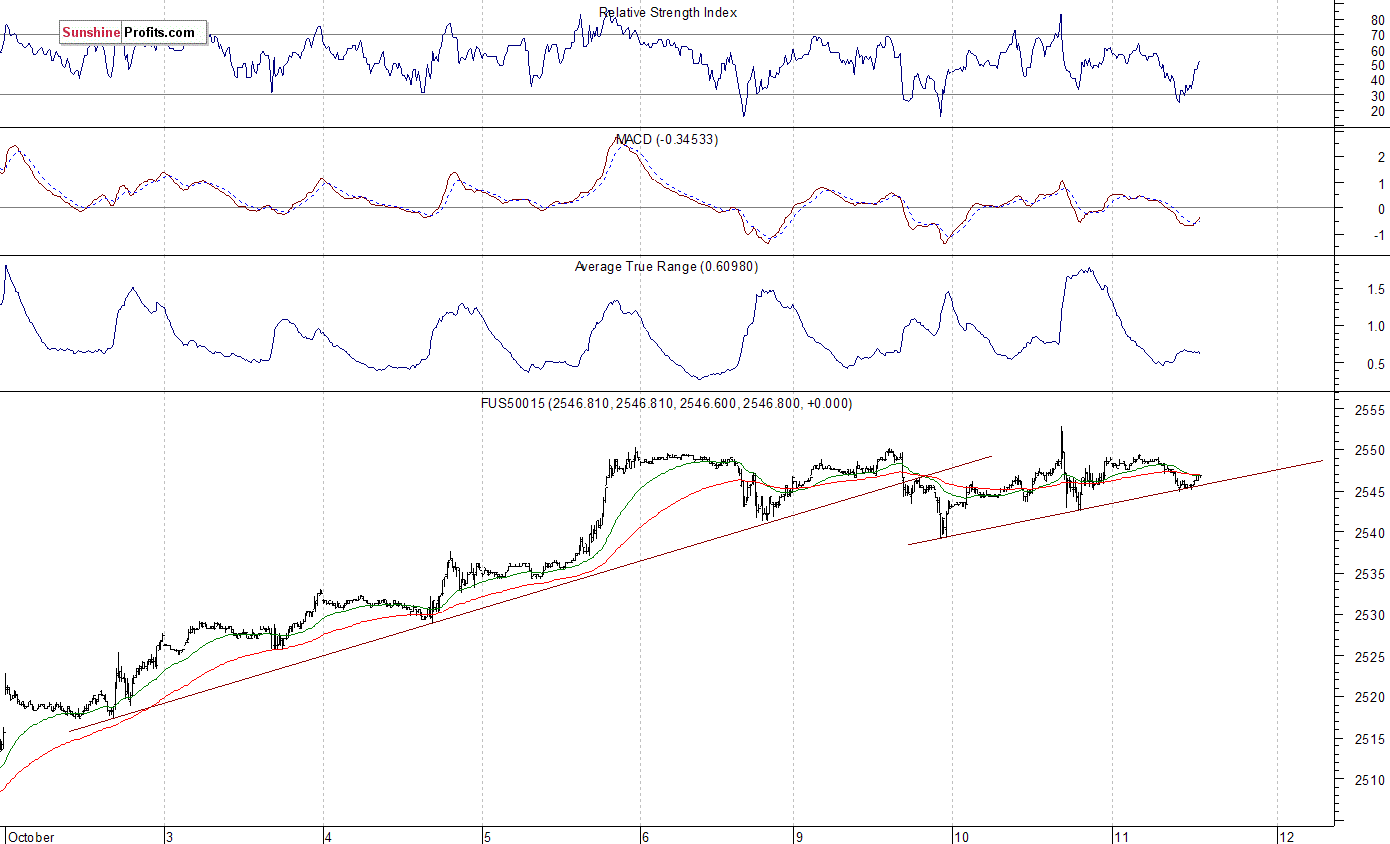Click date label 4 on time axis
This screenshot has height=844, width=1390.
point(329,836)
